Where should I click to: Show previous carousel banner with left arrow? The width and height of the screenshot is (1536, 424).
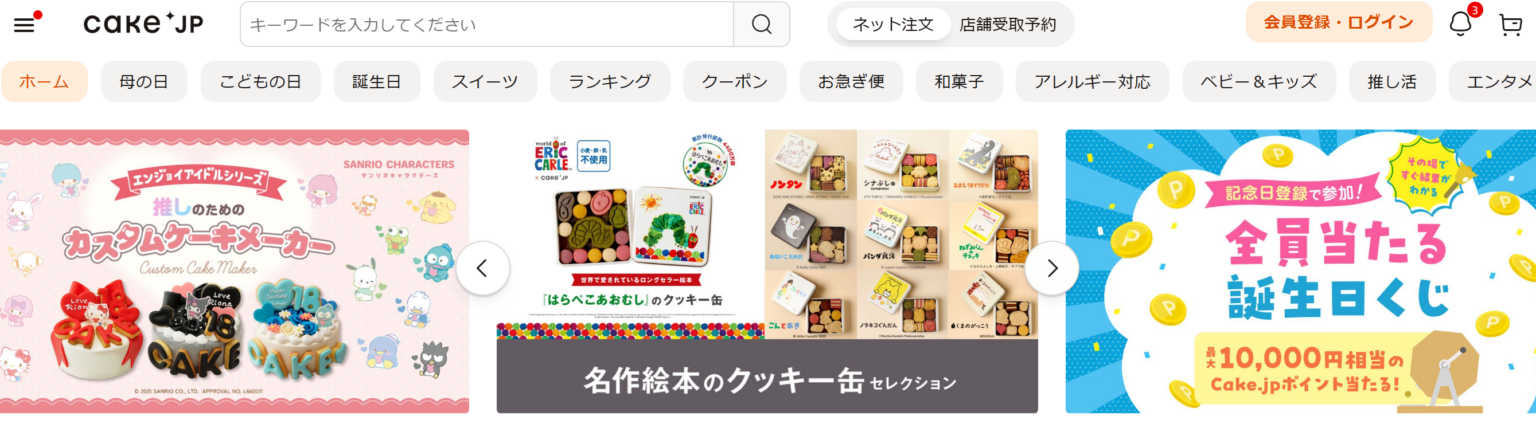pos(483,268)
